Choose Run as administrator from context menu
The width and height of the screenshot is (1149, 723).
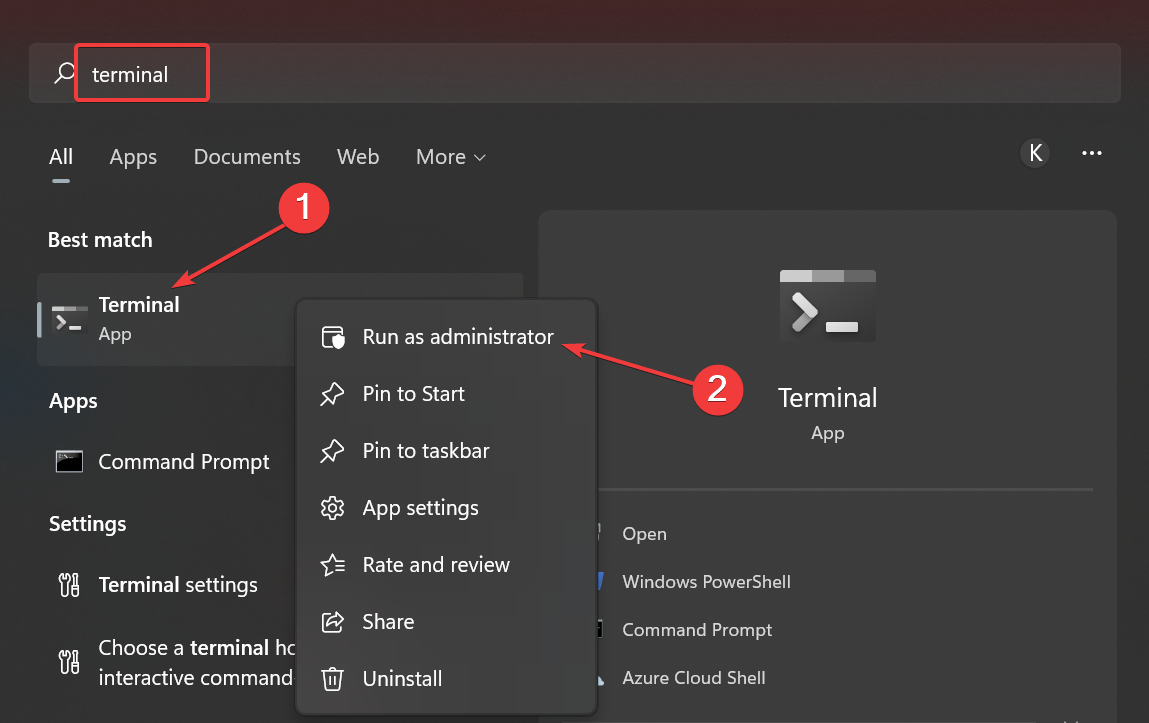[x=458, y=337]
